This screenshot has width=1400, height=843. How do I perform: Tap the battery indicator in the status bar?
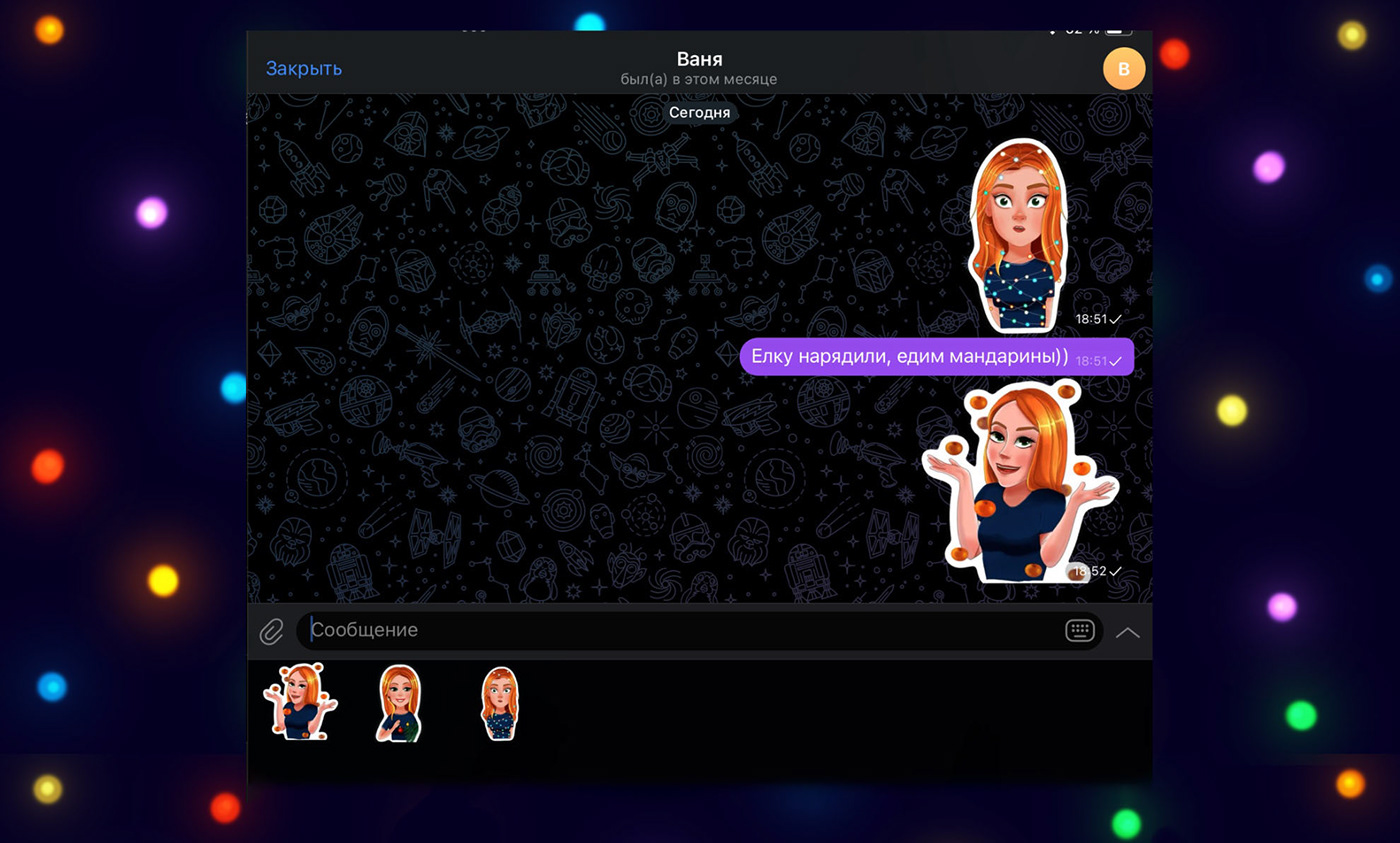click(1119, 30)
